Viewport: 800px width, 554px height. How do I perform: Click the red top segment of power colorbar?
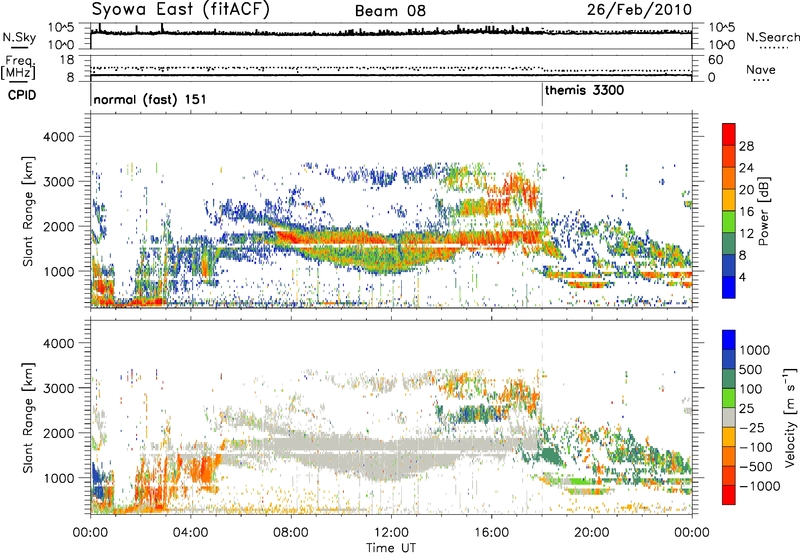click(729, 134)
